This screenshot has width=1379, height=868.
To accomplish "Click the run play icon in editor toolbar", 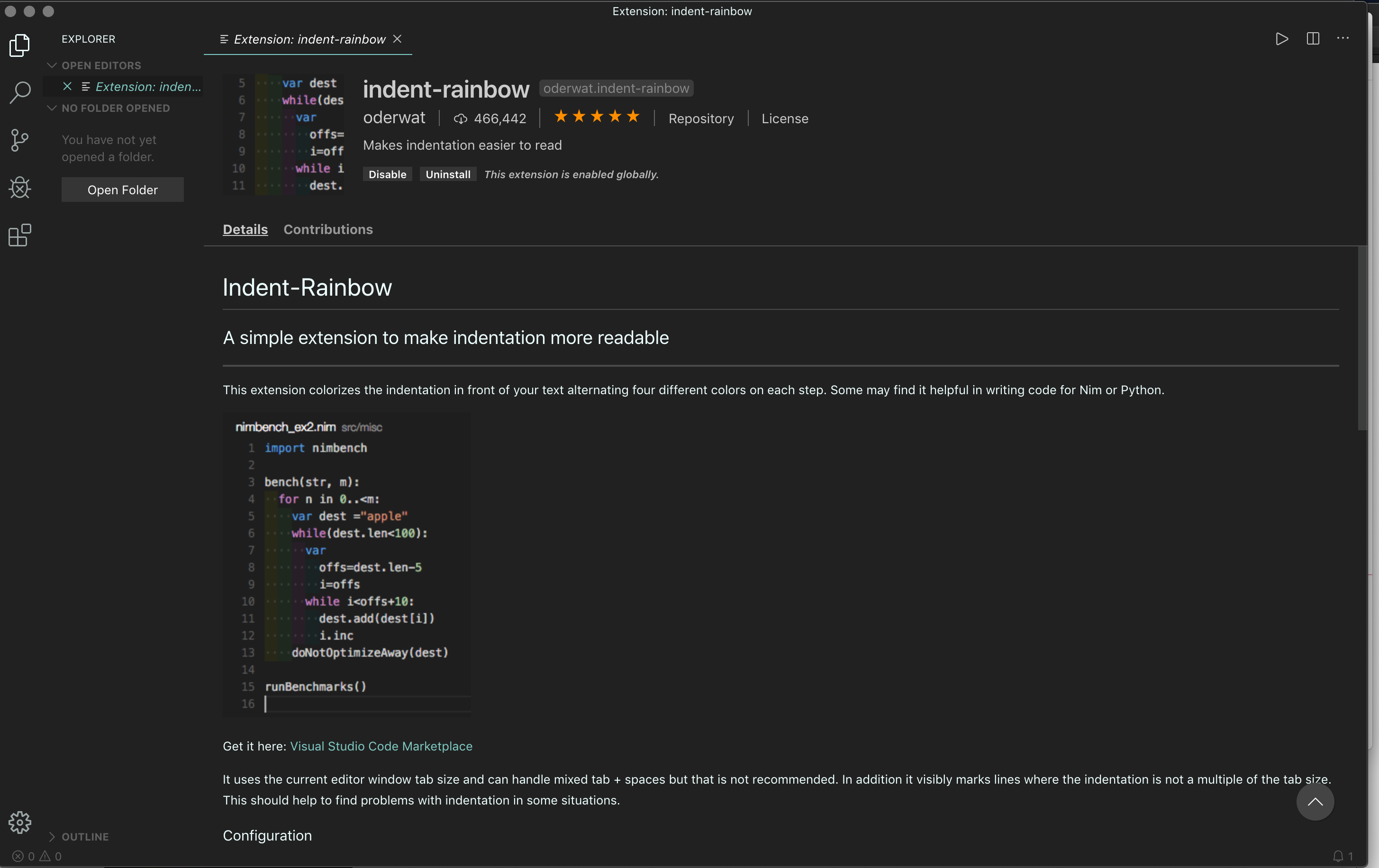I will [1282, 38].
